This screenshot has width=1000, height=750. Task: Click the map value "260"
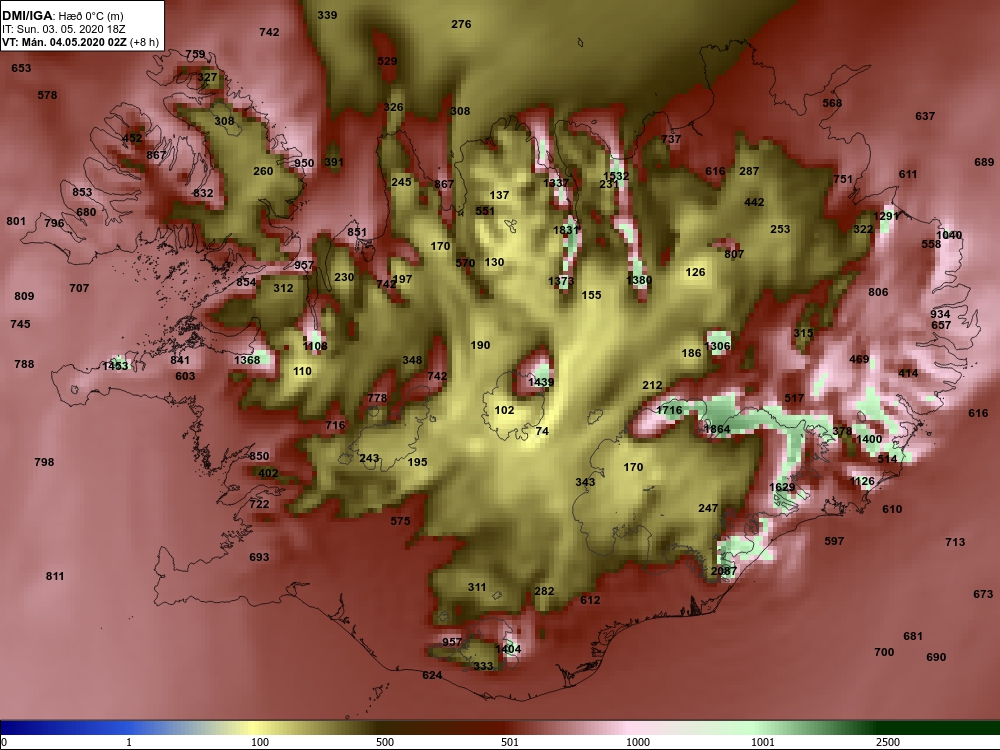[x=263, y=171]
